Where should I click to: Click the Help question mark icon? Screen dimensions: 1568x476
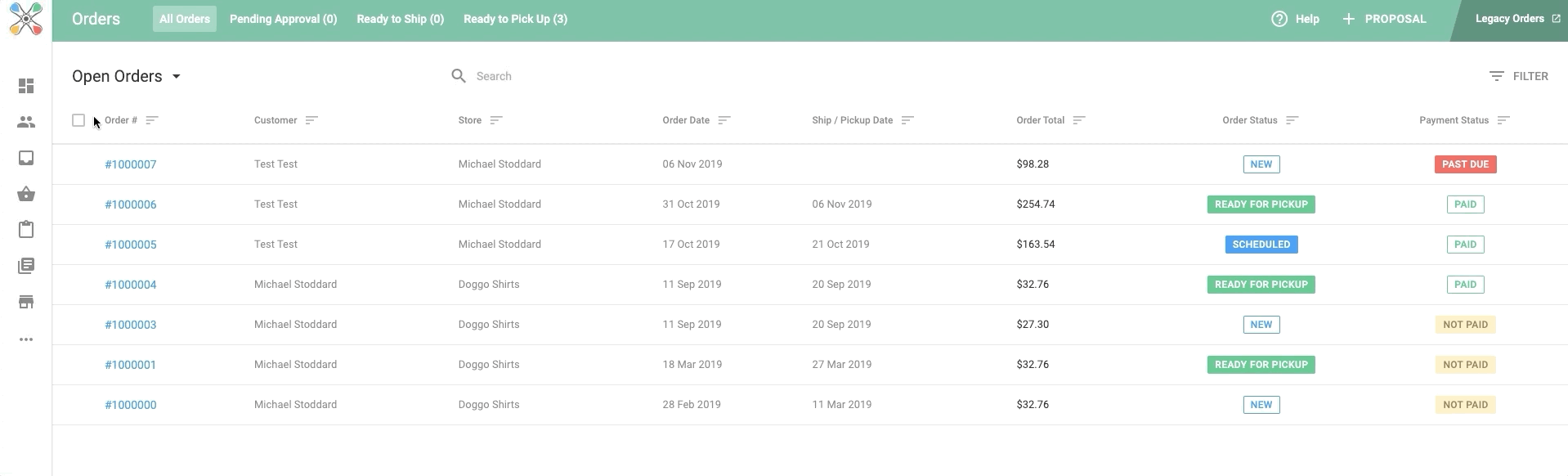(1279, 19)
